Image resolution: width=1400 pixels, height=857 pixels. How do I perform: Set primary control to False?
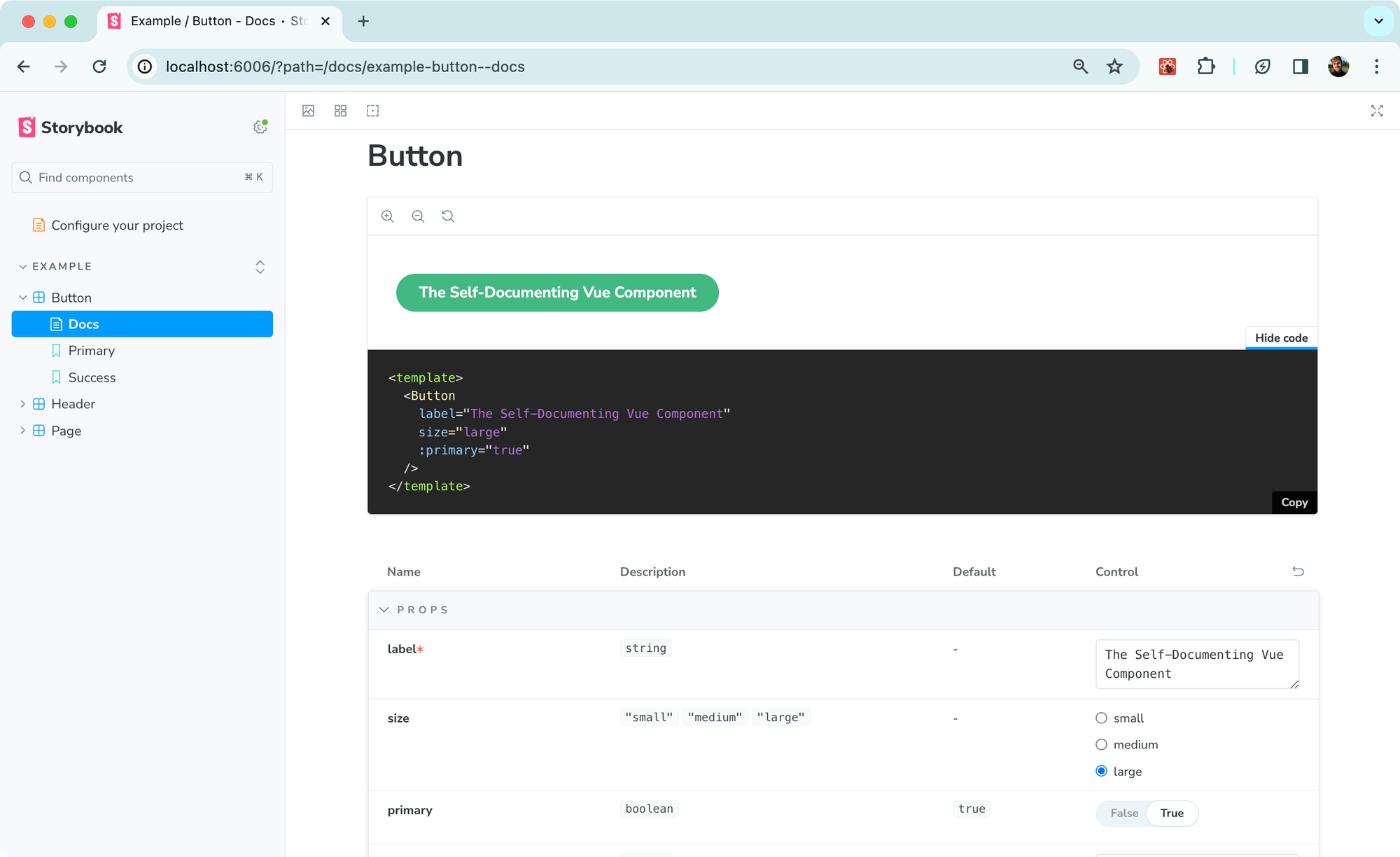coord(1124,813)
